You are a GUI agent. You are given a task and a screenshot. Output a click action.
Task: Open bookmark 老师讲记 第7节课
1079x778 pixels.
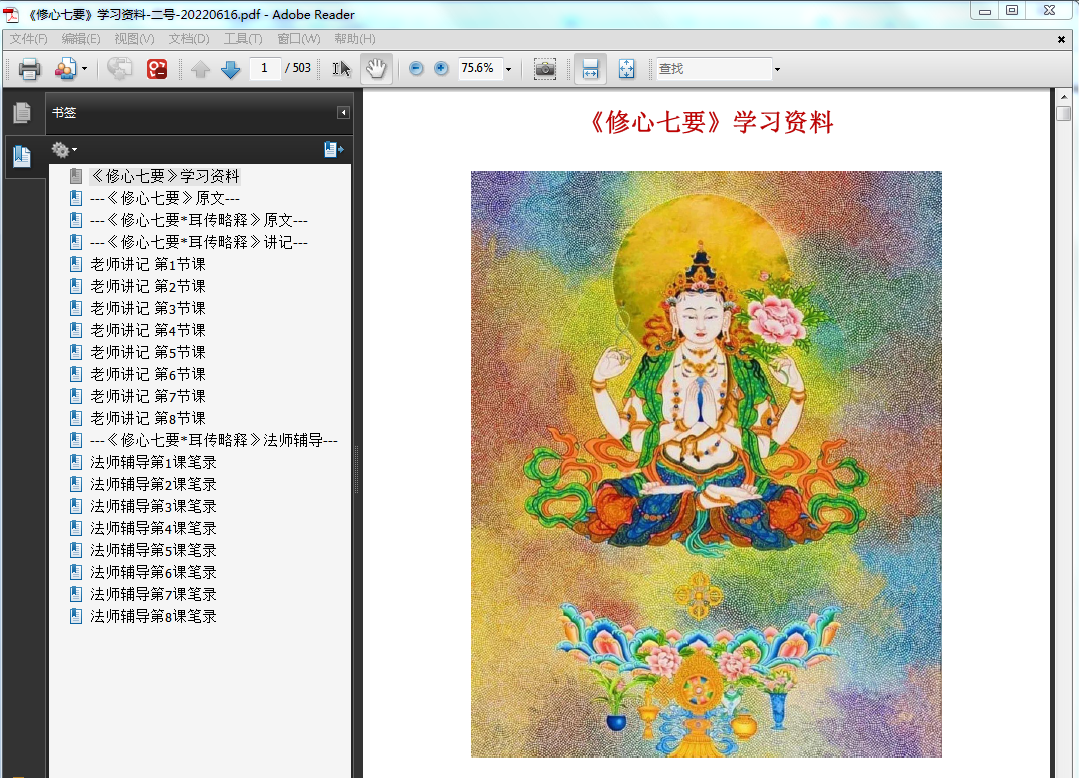coord(148,396)
